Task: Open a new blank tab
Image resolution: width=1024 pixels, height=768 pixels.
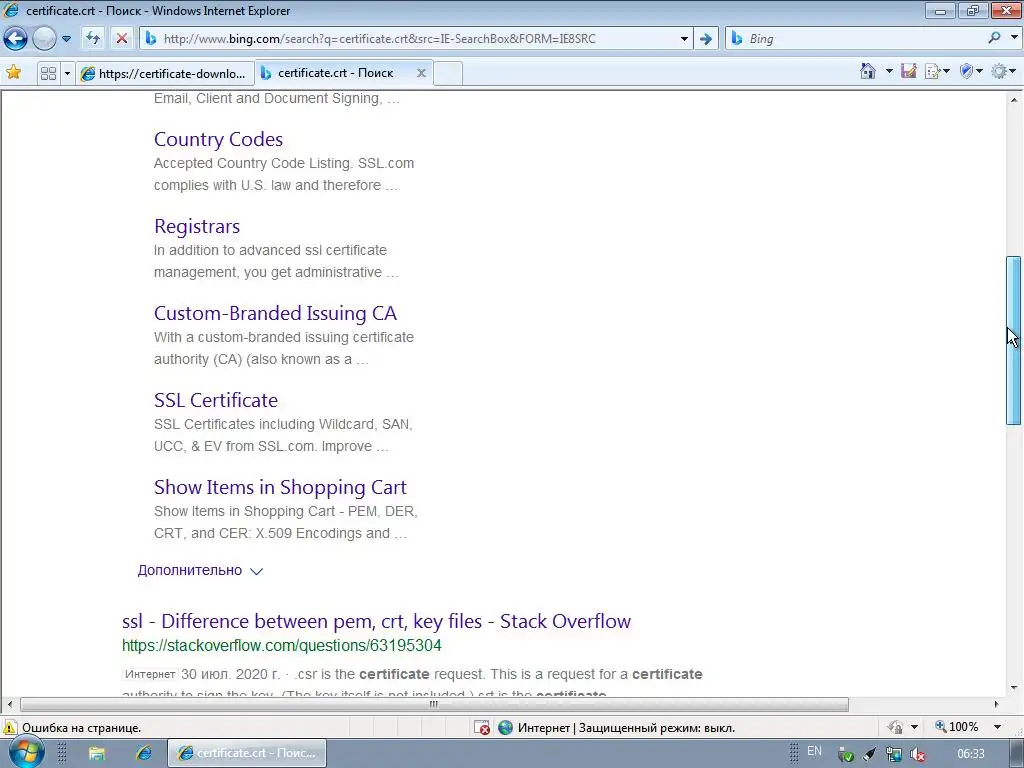Action: (448, 73)
